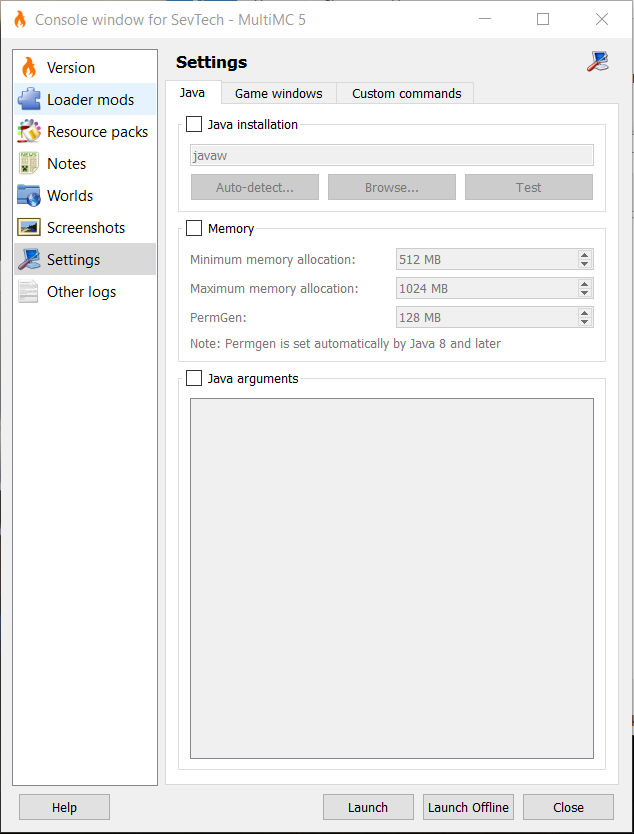Click the Resource packs paint icon

point(29,131)
